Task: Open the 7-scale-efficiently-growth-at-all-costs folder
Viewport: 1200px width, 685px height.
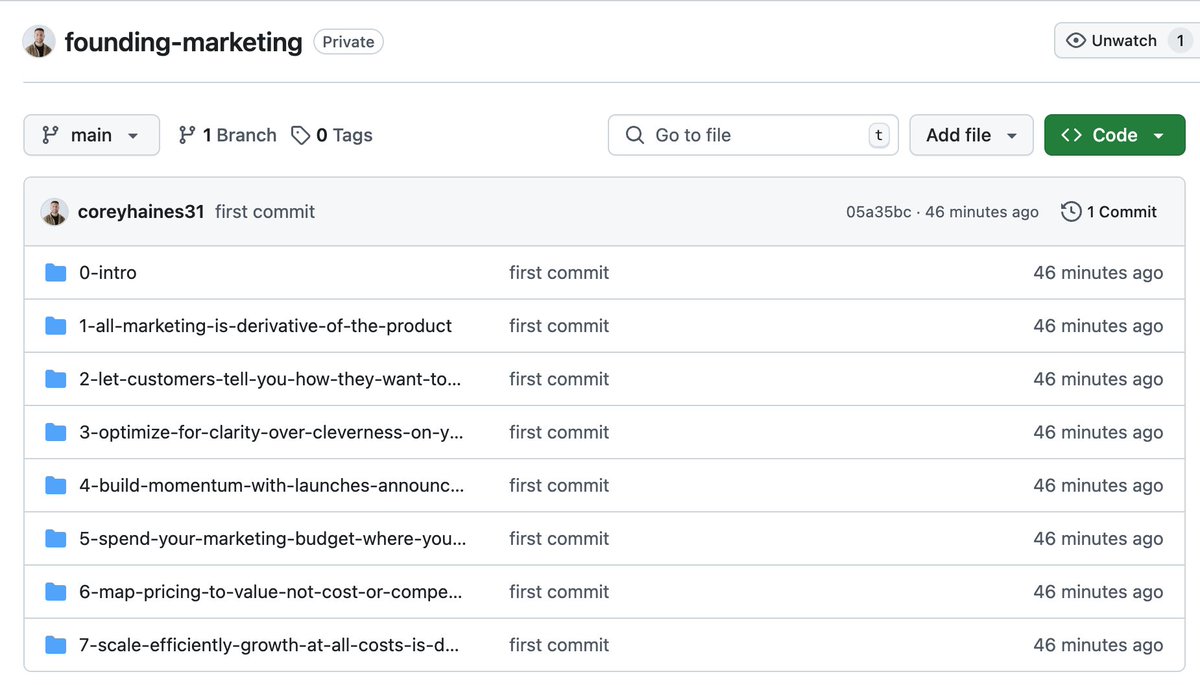Action: pos(269,645)
